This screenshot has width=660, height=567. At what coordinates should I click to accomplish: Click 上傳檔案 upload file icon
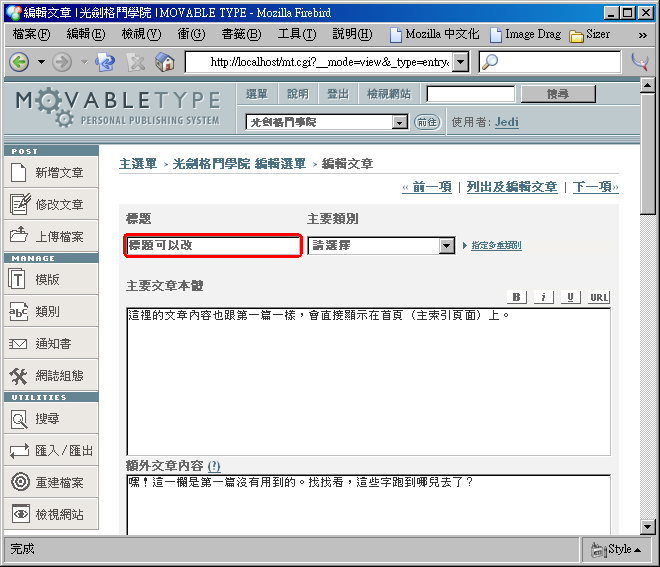[x=19, y=235]
